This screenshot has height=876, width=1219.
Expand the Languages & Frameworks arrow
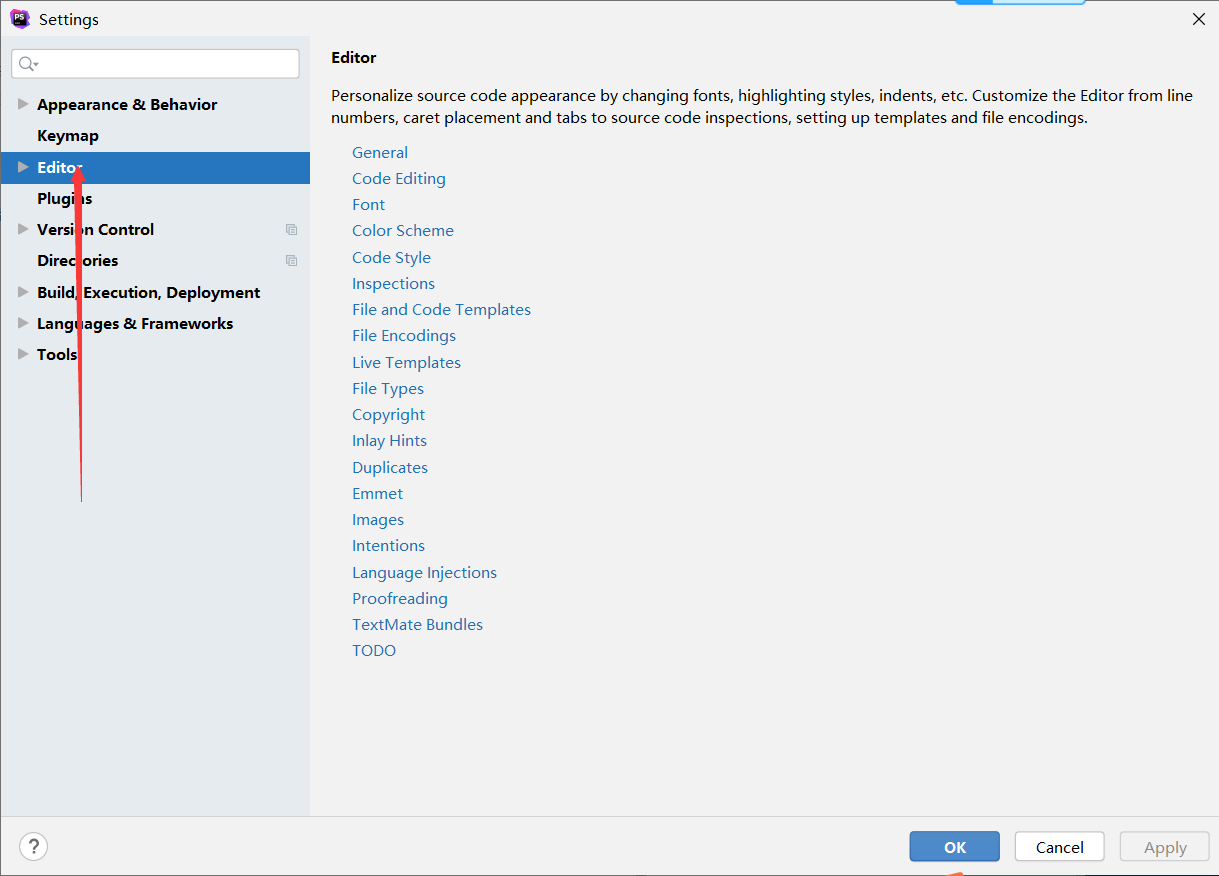point(23,323)
